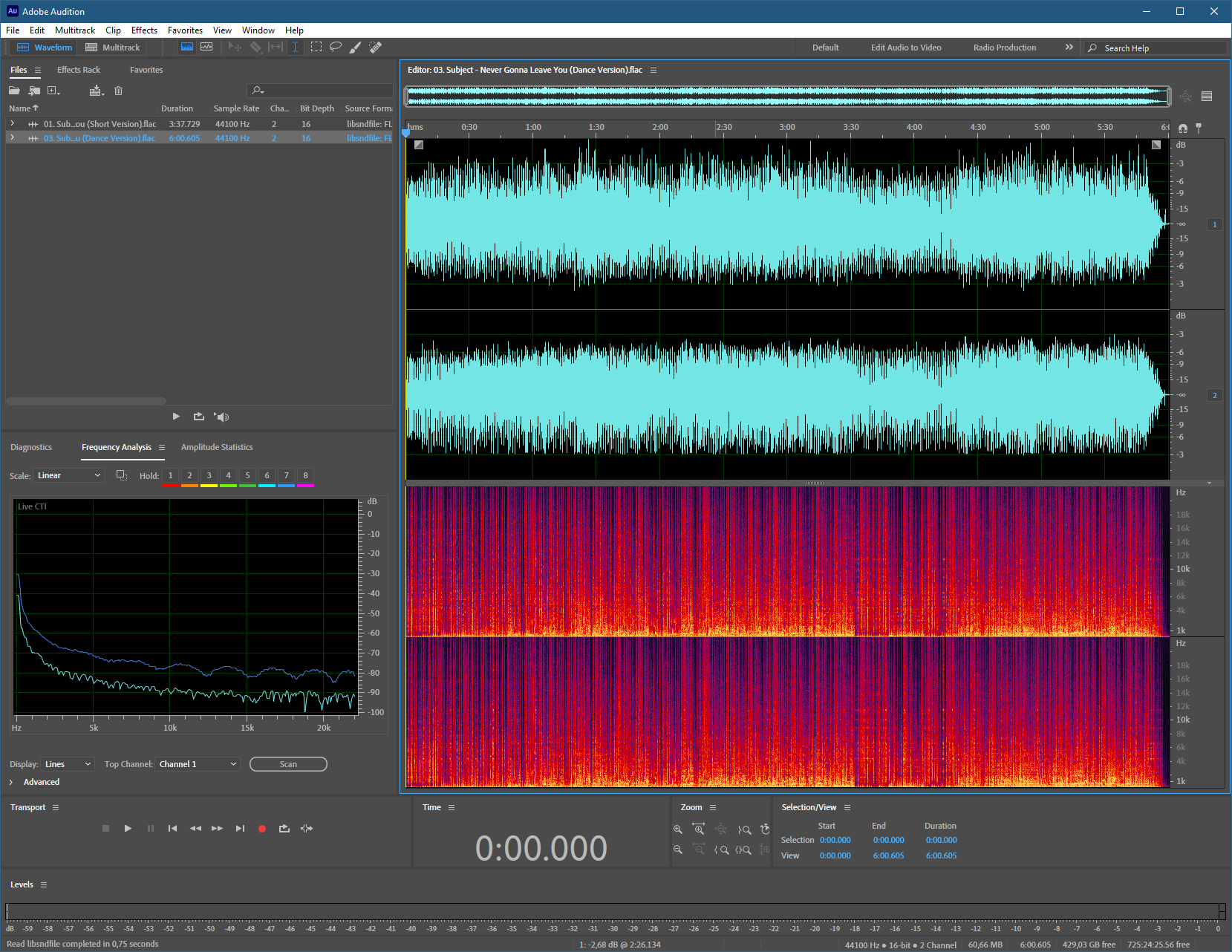The width and height of the screenshot is (1232, 952).
Task: Toggle Hold button 4
Action: 228,475
